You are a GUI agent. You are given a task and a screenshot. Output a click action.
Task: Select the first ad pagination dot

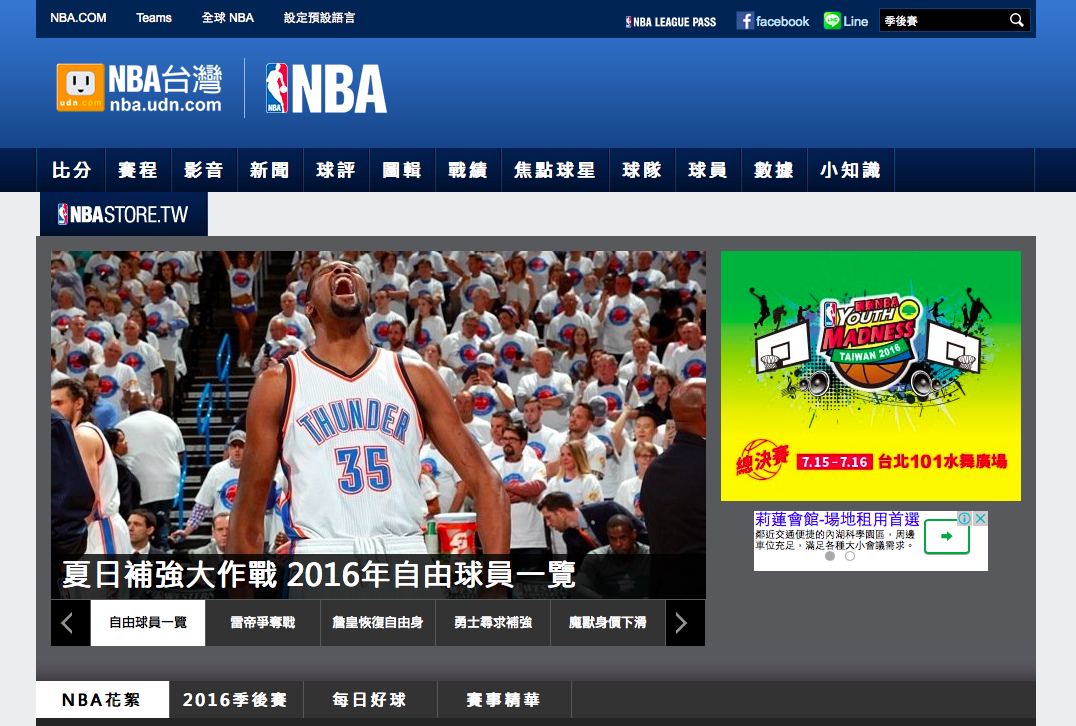point(830,557)
